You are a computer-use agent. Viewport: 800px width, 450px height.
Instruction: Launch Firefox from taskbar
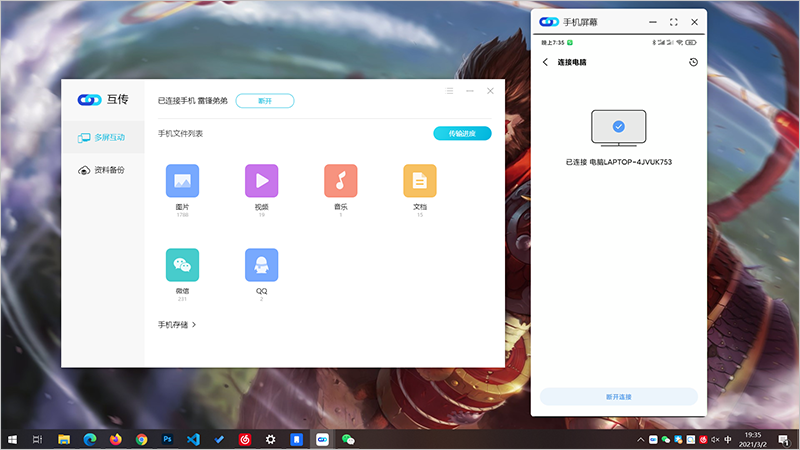[x=116, y=439]
